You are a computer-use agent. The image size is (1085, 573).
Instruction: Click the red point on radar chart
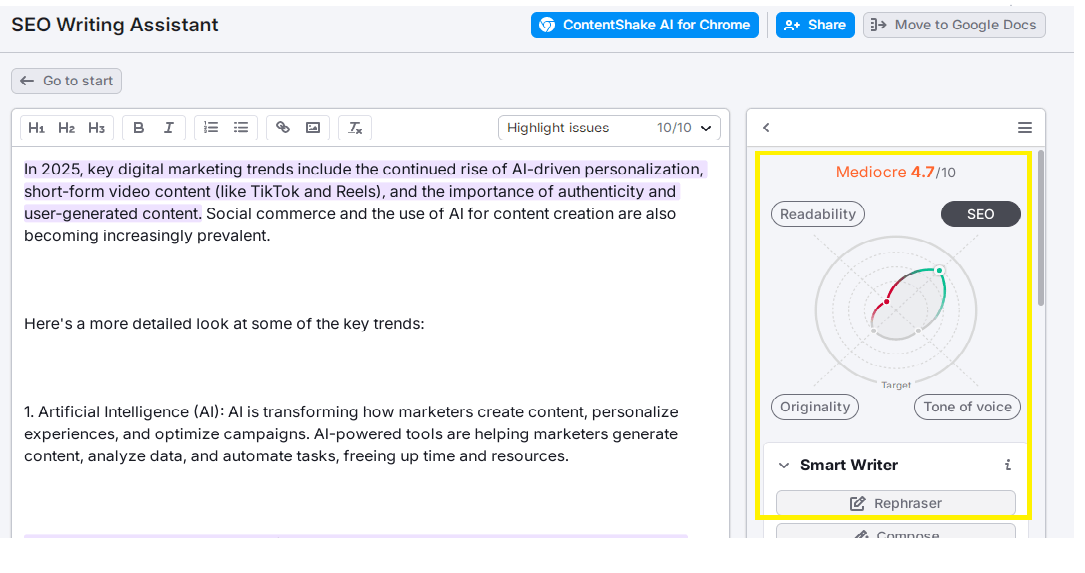(x=886, y=302)
